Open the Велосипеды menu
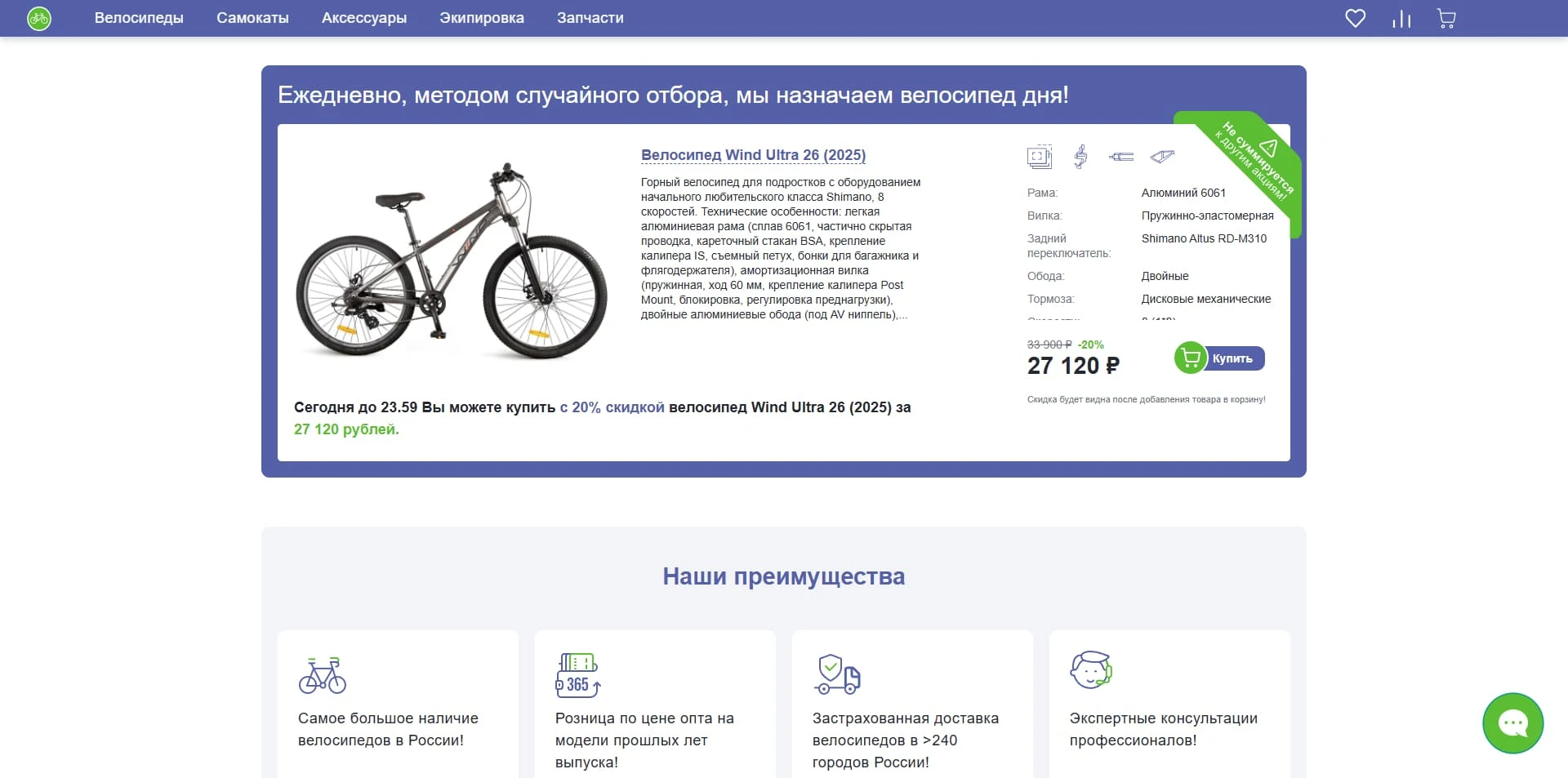Screen dimensions: 1568x778 [139, 18]
